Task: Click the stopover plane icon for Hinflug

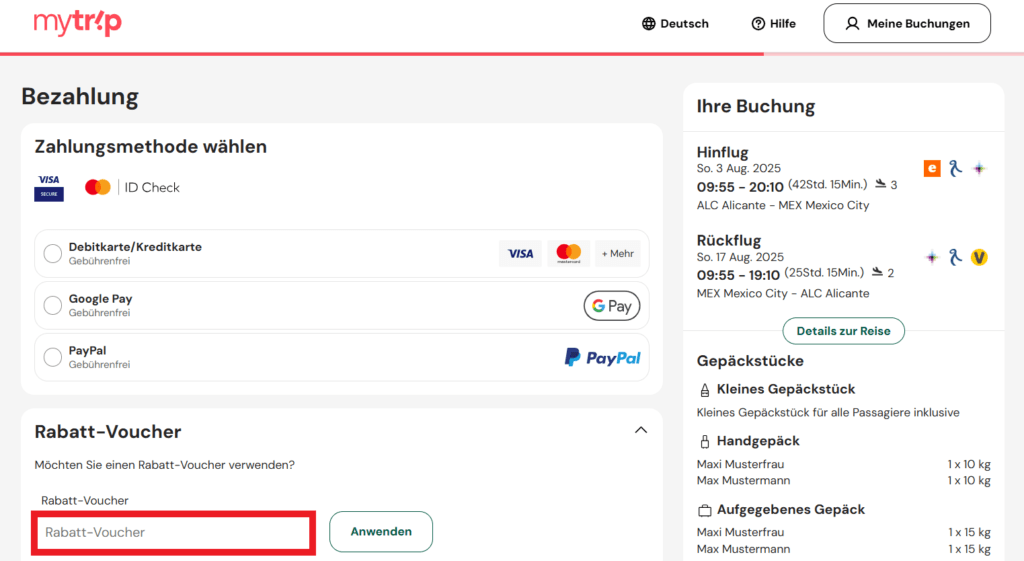Action: [x=881, y=184]
